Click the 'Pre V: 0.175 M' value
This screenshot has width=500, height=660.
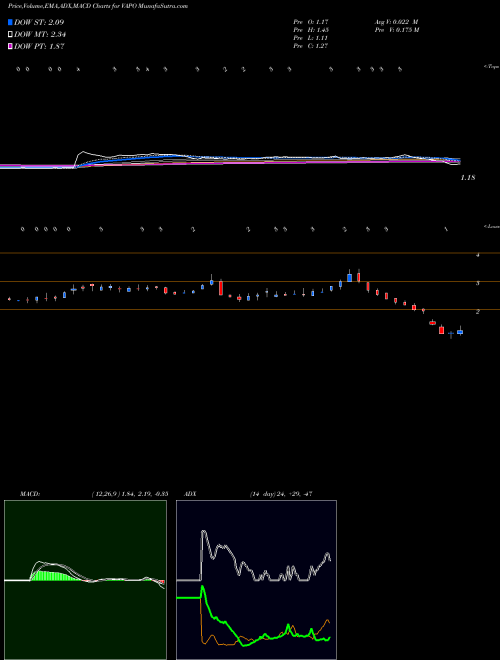coord(397,30)
